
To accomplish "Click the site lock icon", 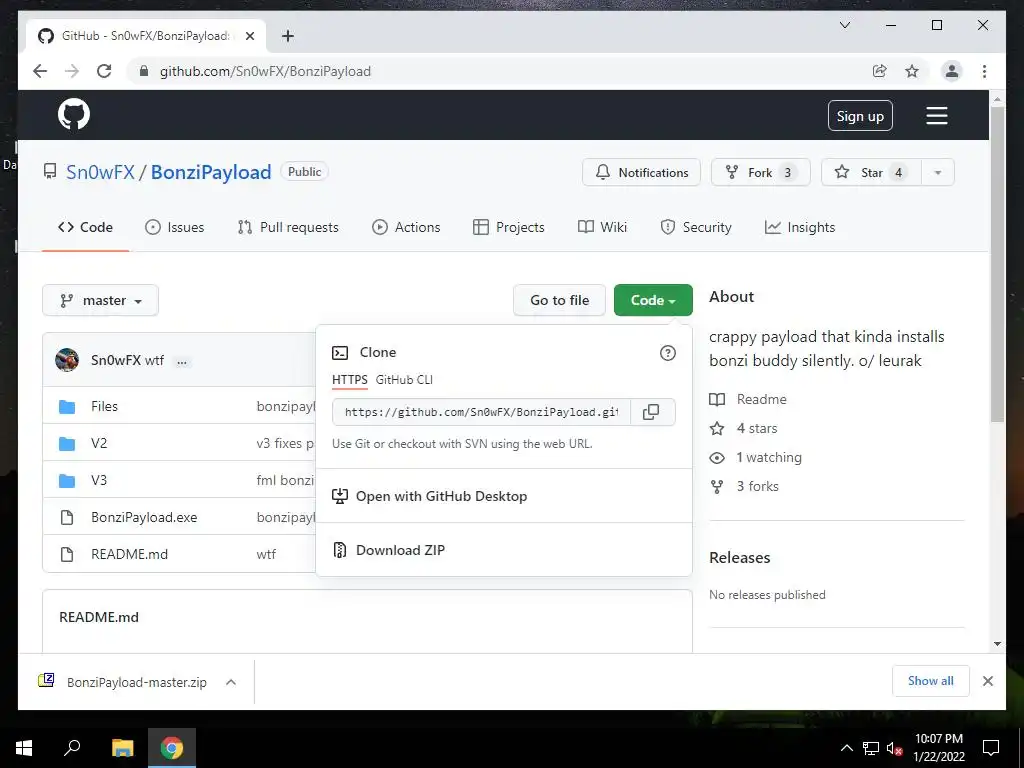I will (144, 71).
